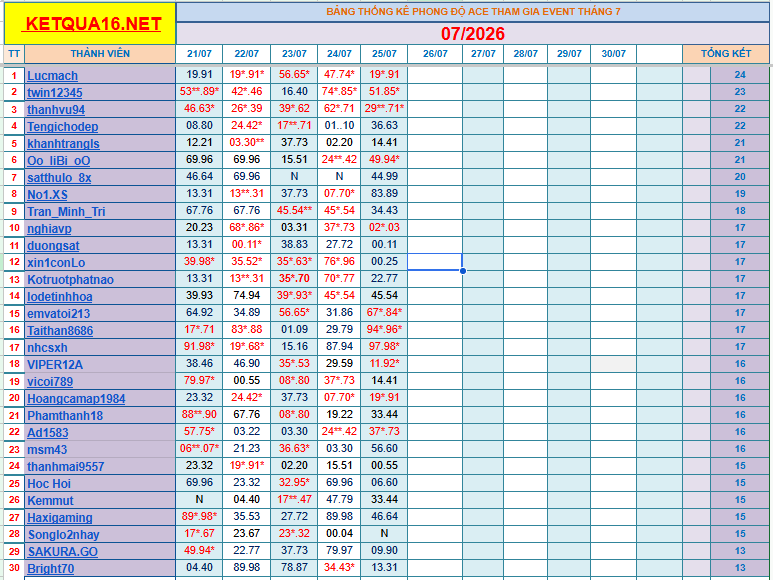Click the 23/07 column header

coord(294,54)
